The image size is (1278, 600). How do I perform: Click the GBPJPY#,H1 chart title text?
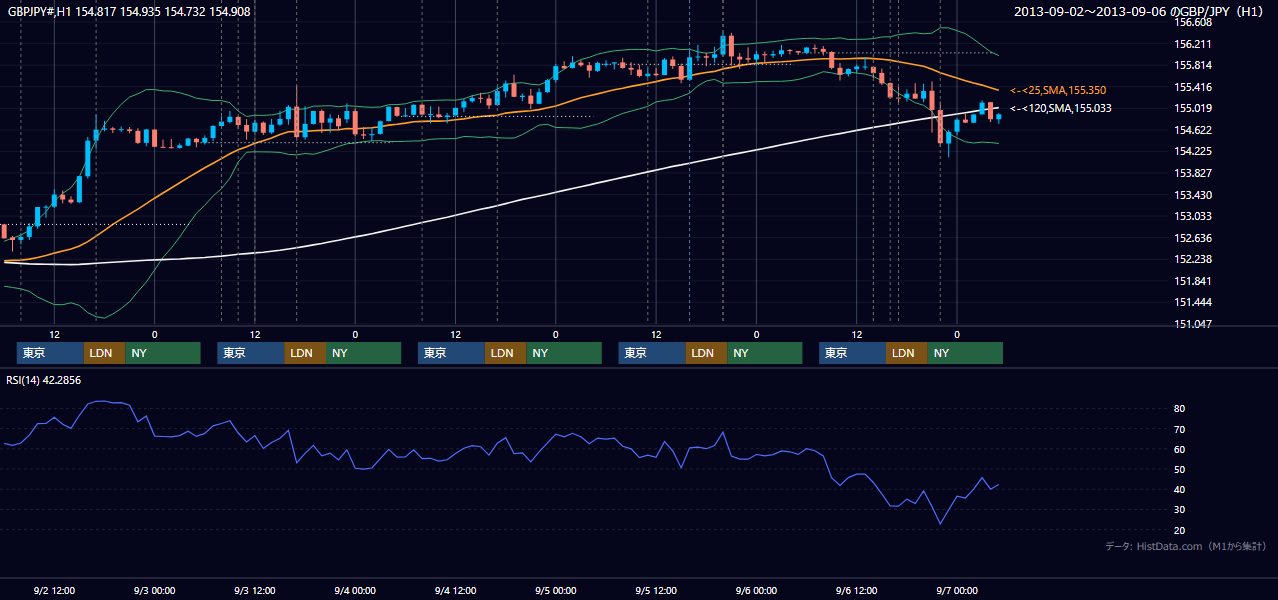[129, 12]
